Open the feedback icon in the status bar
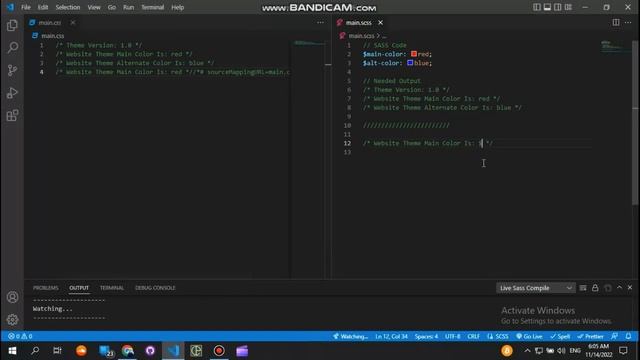 pos(615,336)
